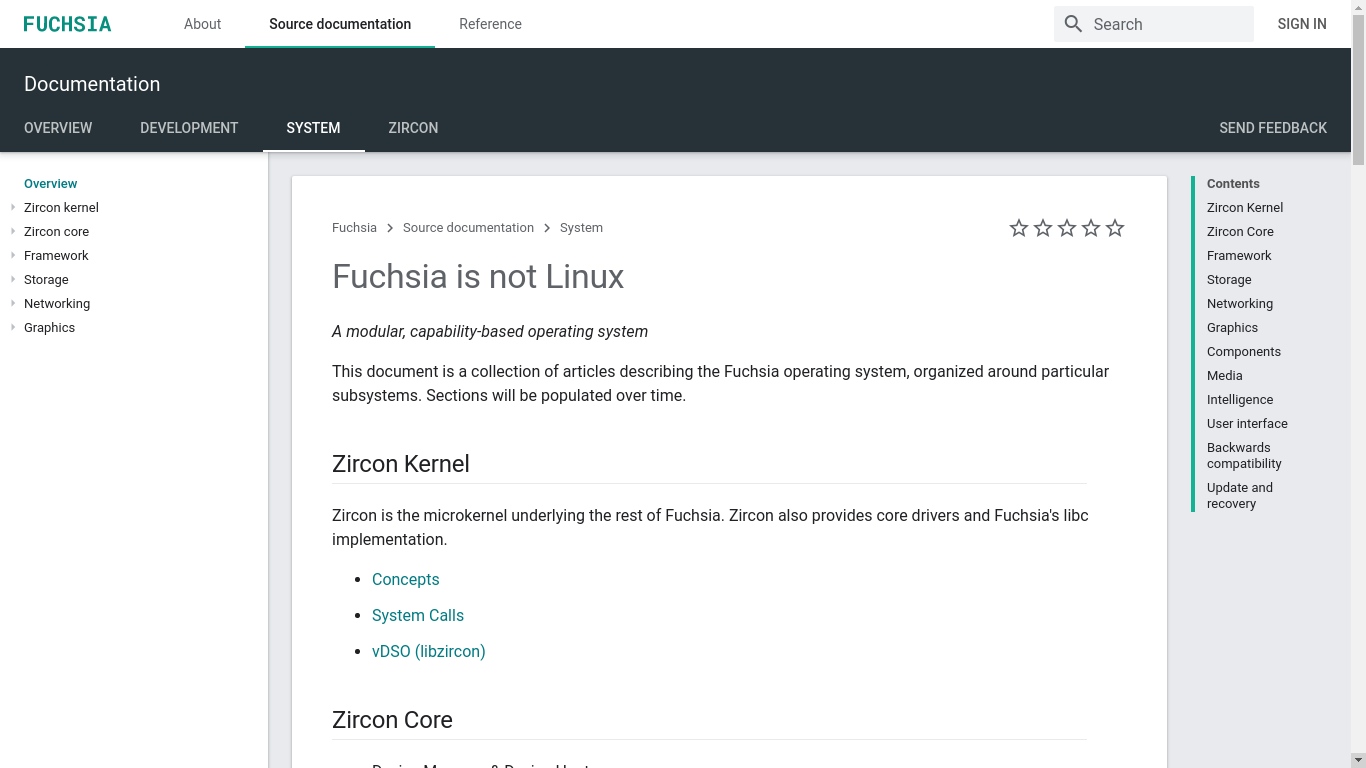The height and width of the screenshot is (768, 1366).
Task: Jump to Graphics in Contents
Action: [1232, 328]
